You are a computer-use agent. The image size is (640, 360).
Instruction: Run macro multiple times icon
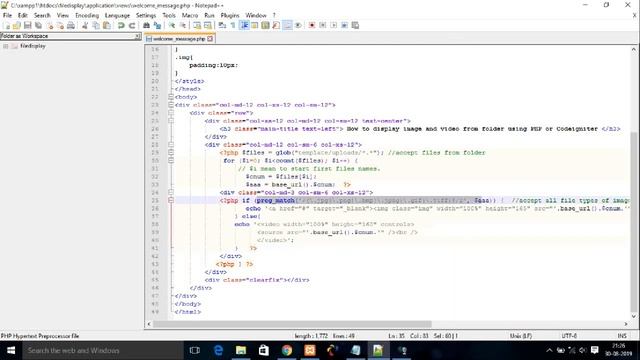344,25
